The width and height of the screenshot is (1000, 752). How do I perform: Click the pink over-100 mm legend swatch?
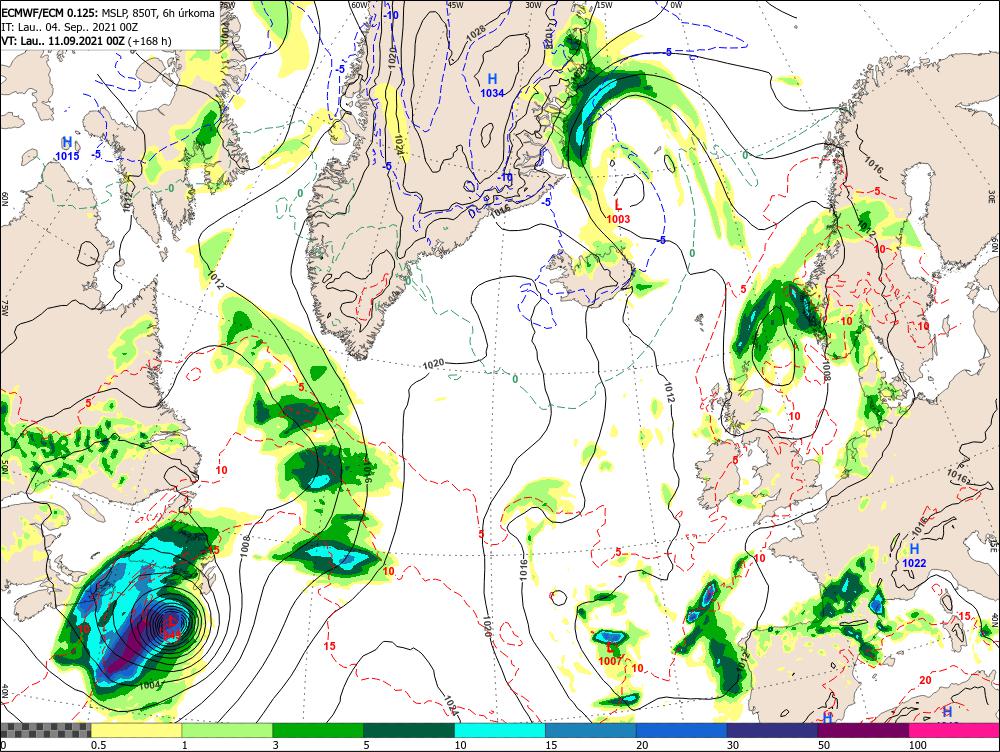(x=954, y=730)
